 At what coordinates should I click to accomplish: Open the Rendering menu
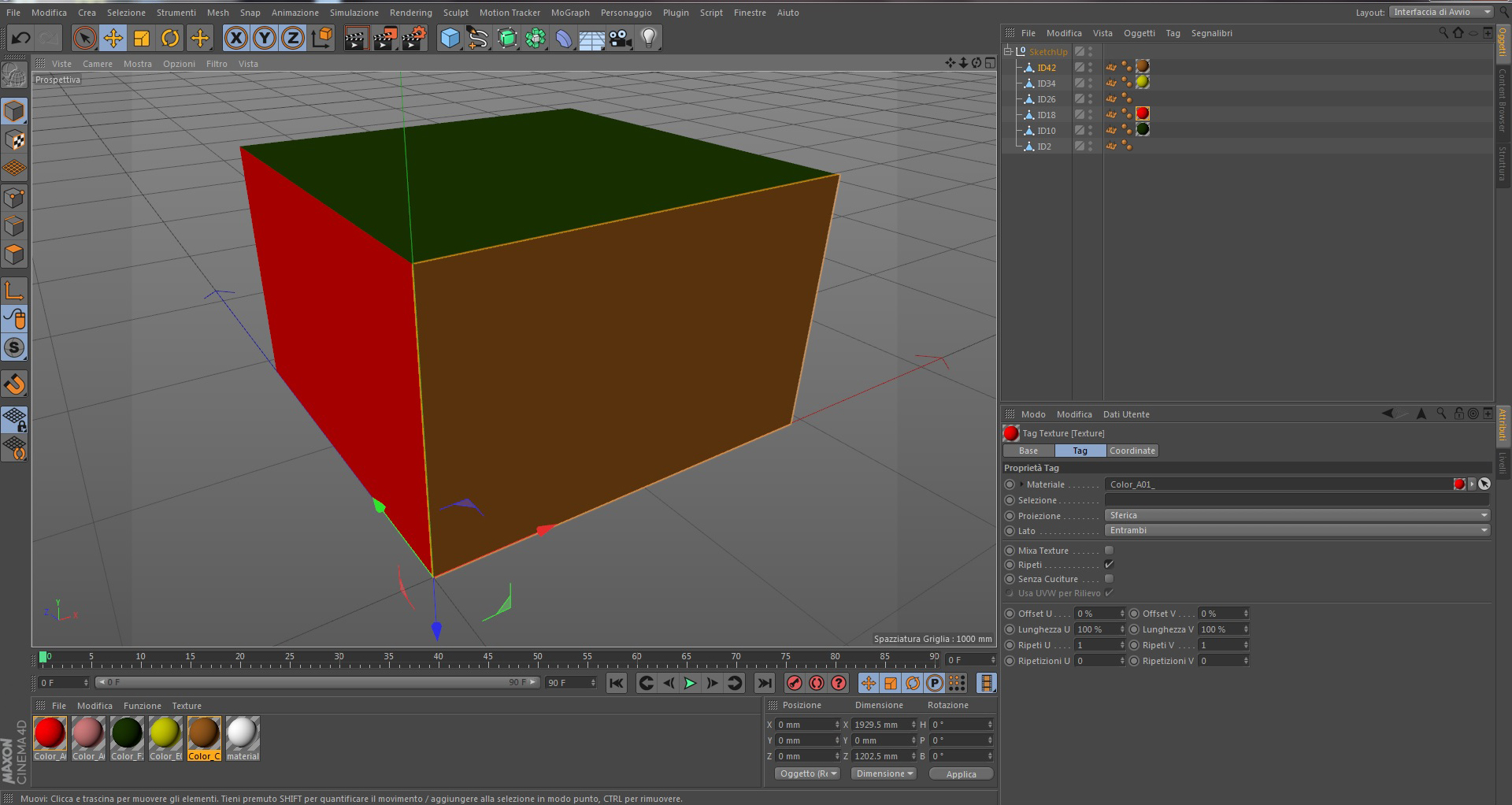point(411,13)
